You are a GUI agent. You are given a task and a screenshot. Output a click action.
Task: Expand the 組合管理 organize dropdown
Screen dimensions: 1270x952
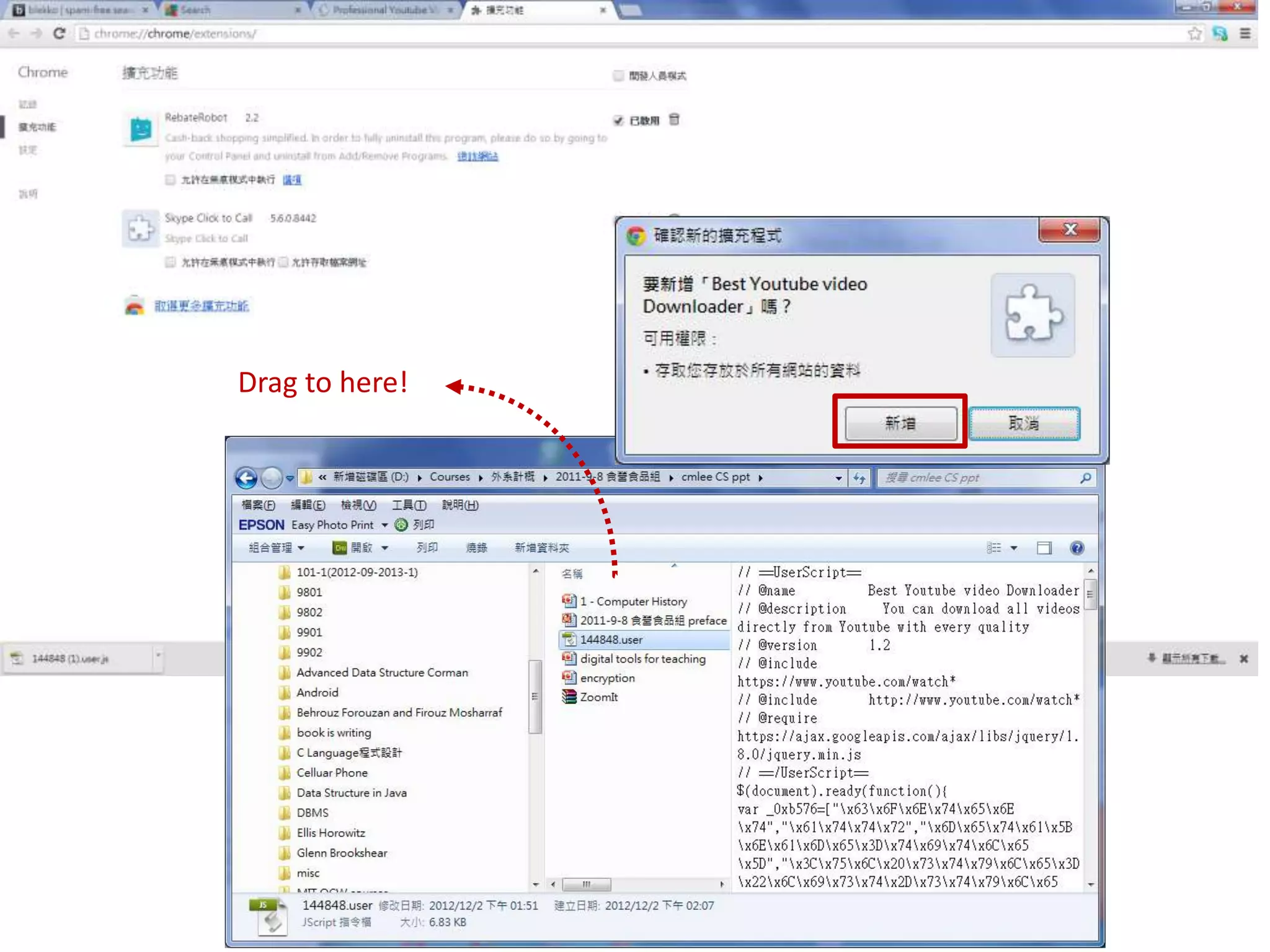coord(277,548)
